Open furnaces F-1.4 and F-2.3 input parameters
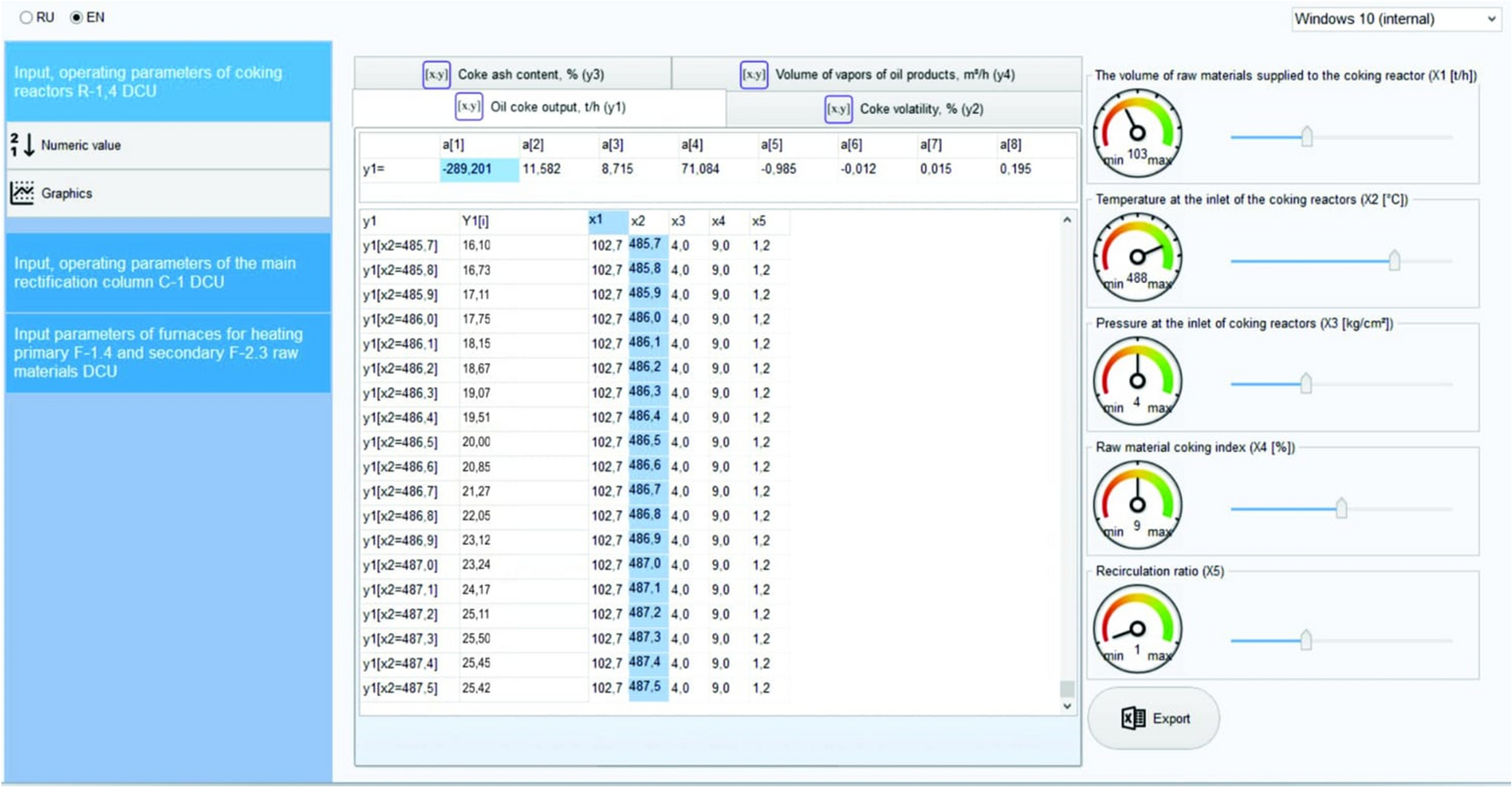Image resolution: width=1512 pixels, height=788 pixels. [x=168, y=352]
